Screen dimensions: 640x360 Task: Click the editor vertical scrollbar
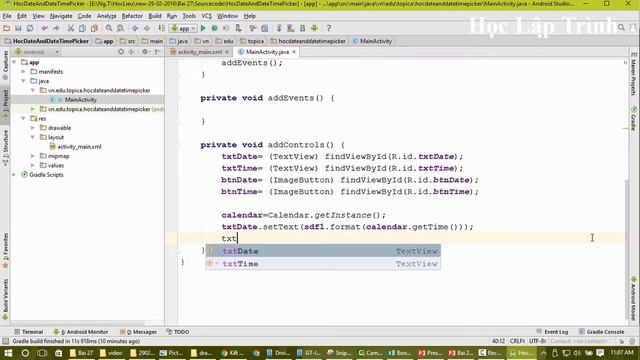tap(627, 249)
